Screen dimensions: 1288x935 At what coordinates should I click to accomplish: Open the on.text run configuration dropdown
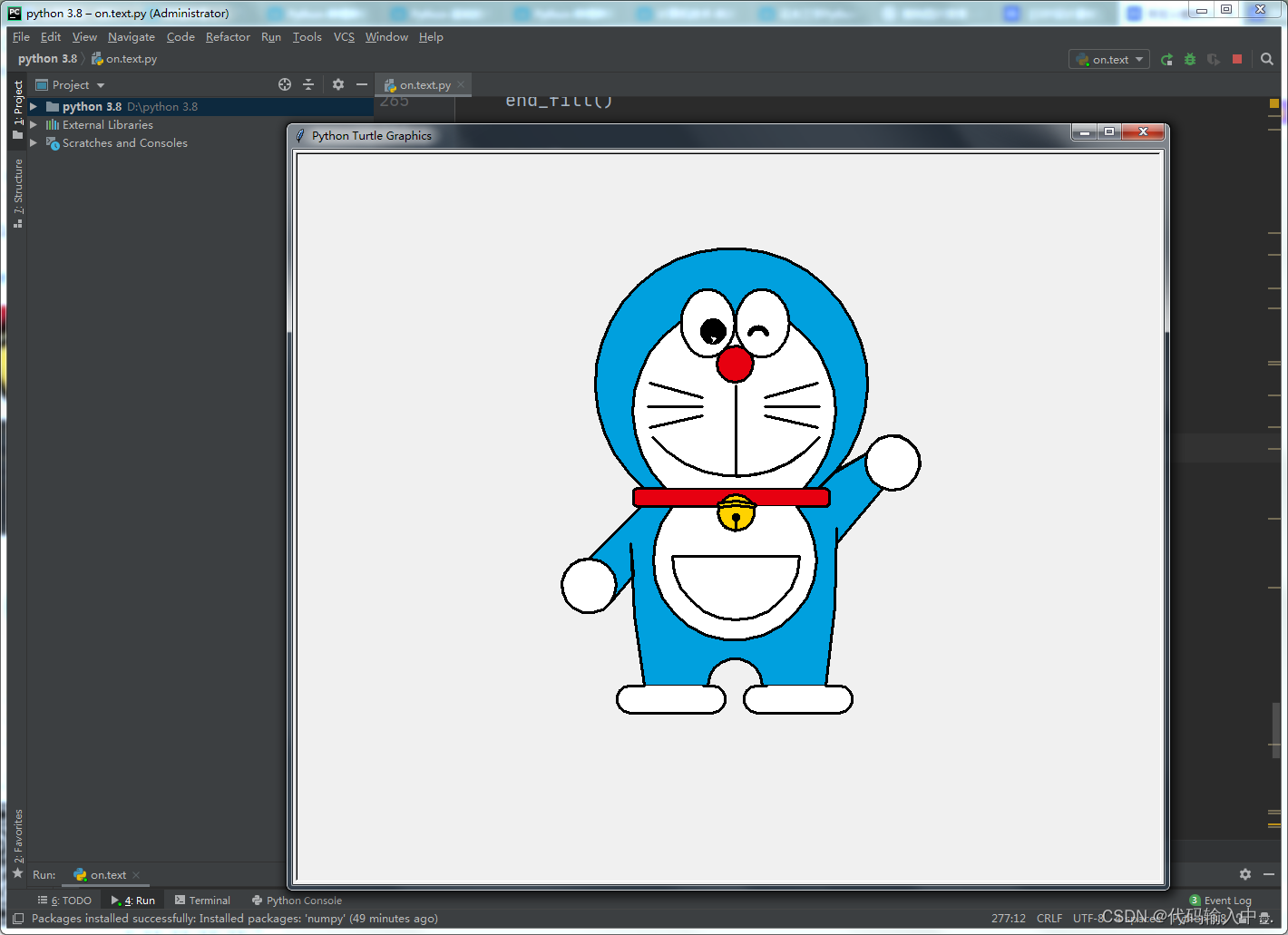tap(1109, 59)
